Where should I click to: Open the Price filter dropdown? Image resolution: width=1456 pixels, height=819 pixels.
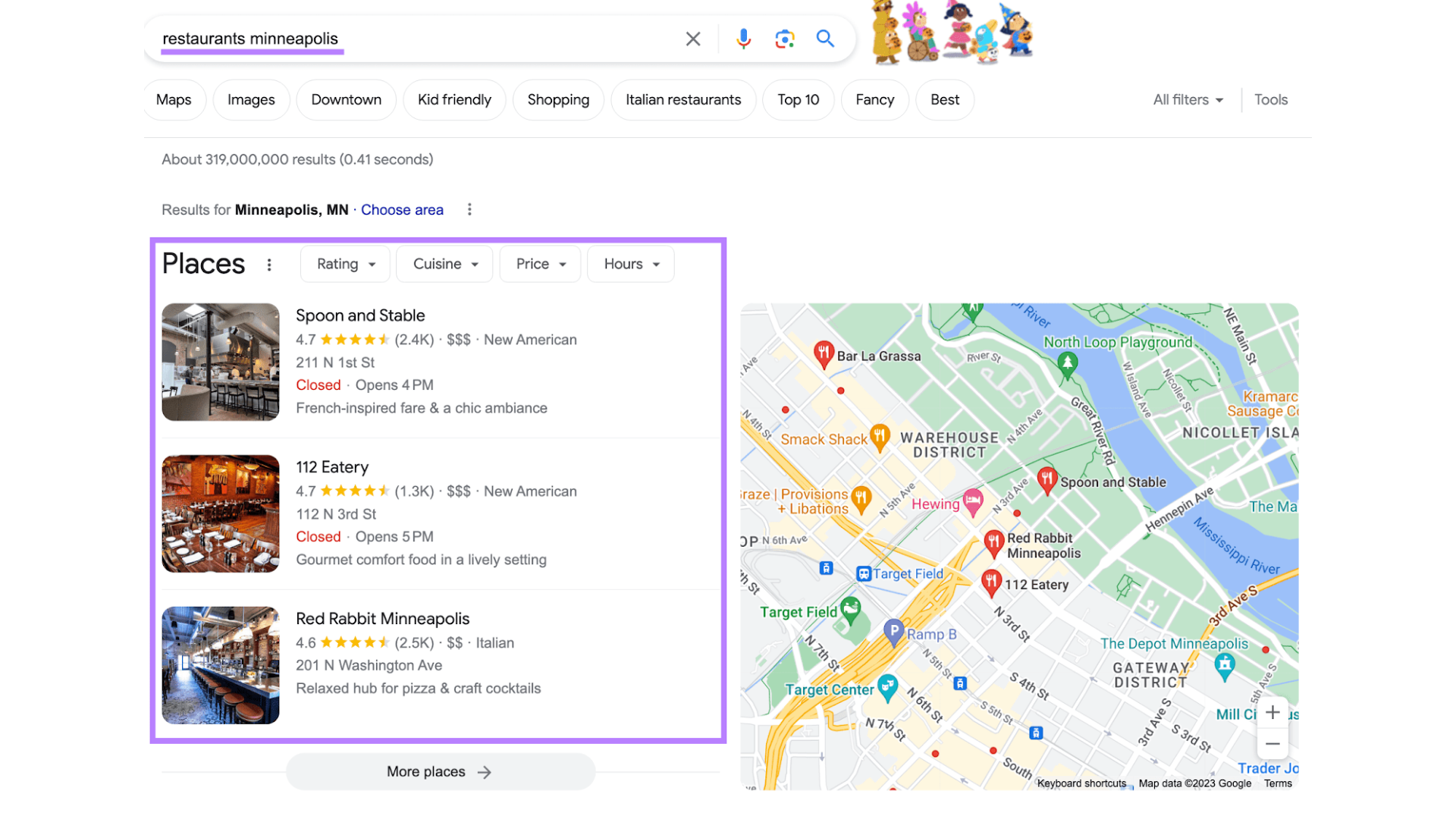[541, 264]
